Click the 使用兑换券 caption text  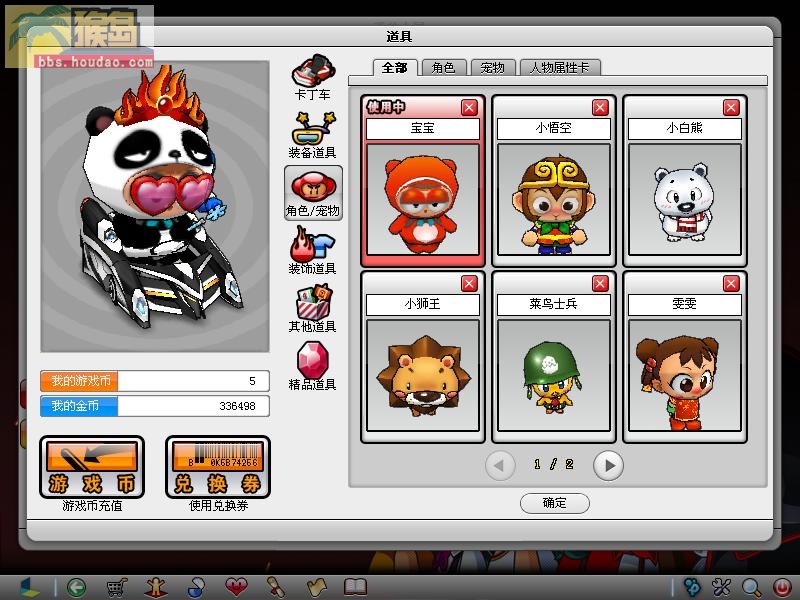(218, 506)
